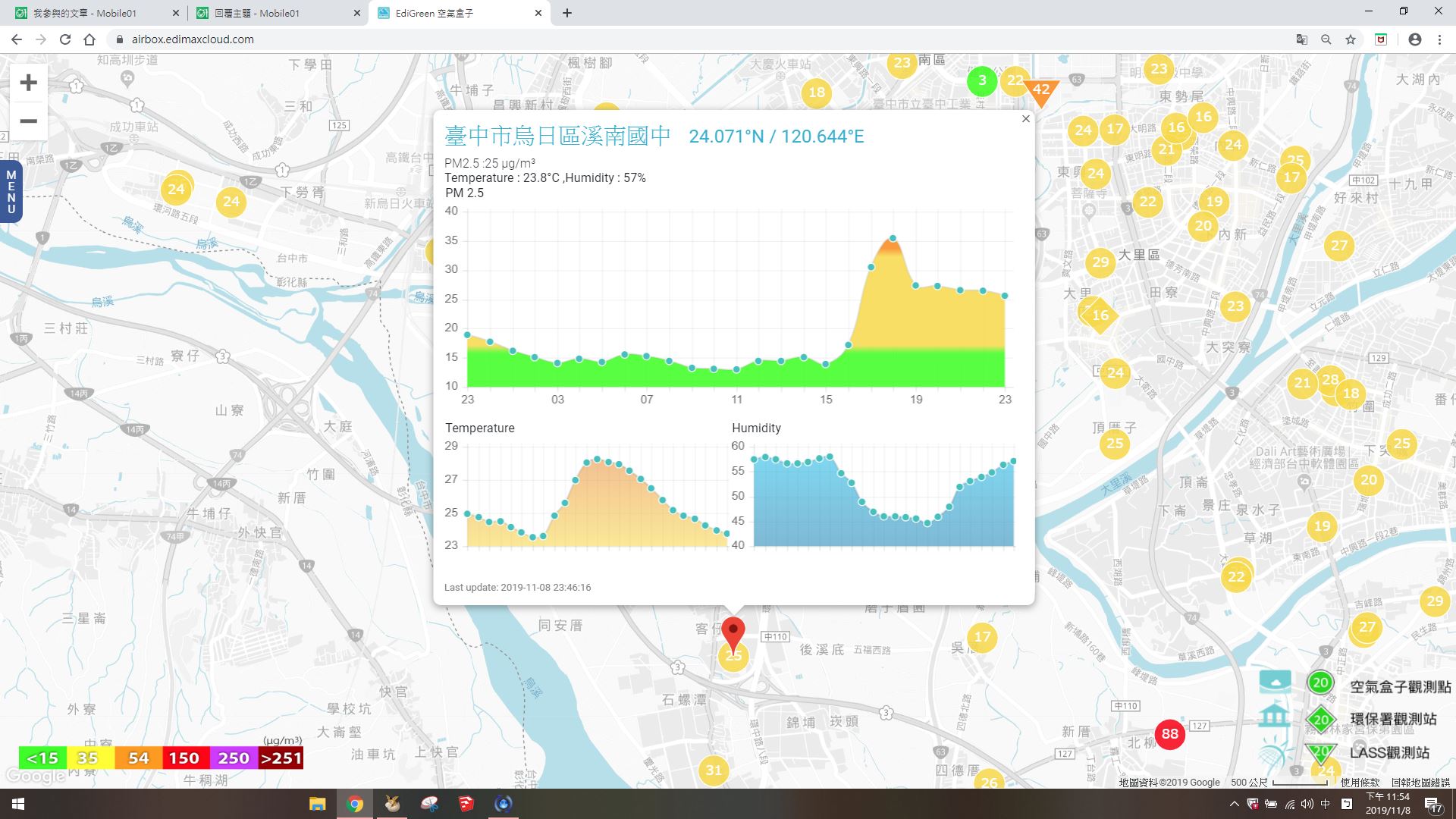Open a new browser tab
This screenshot has width=1456, height=819.
click(566, 13)
